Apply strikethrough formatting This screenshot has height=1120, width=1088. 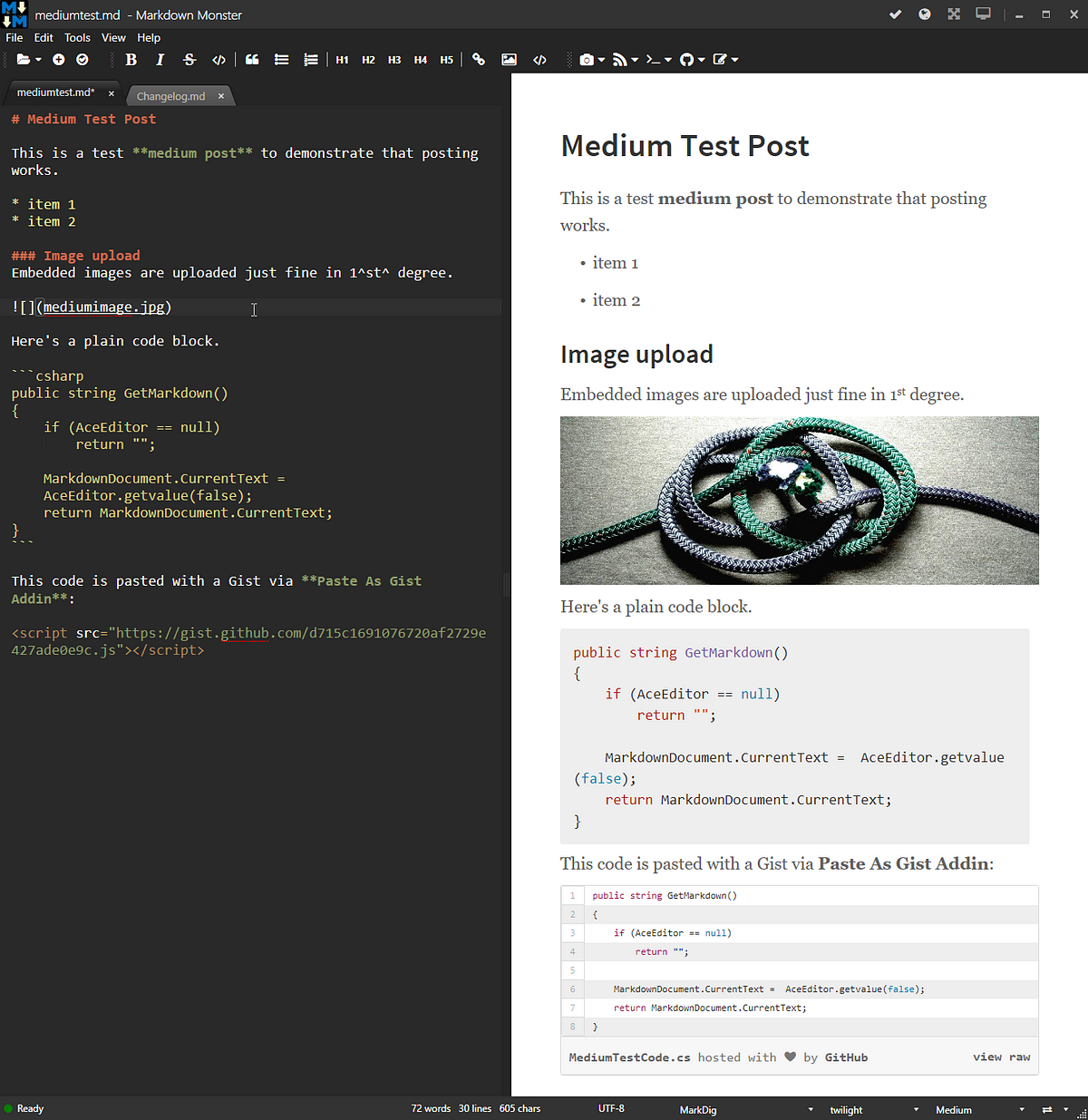point(189,60)
